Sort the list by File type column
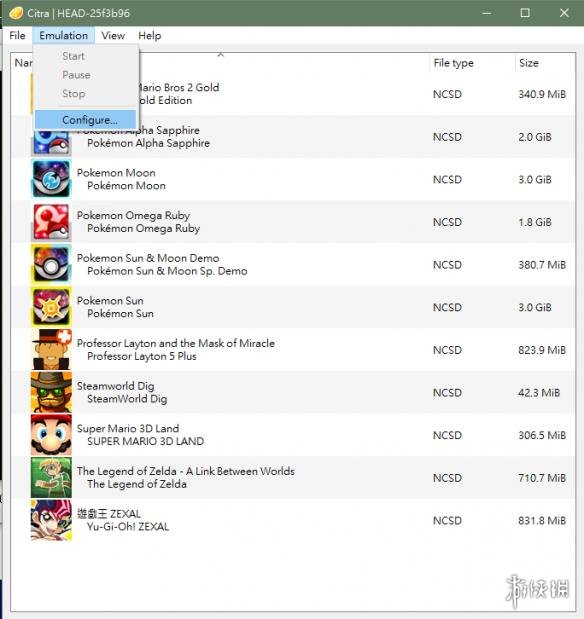 click(x=453, y=63)
